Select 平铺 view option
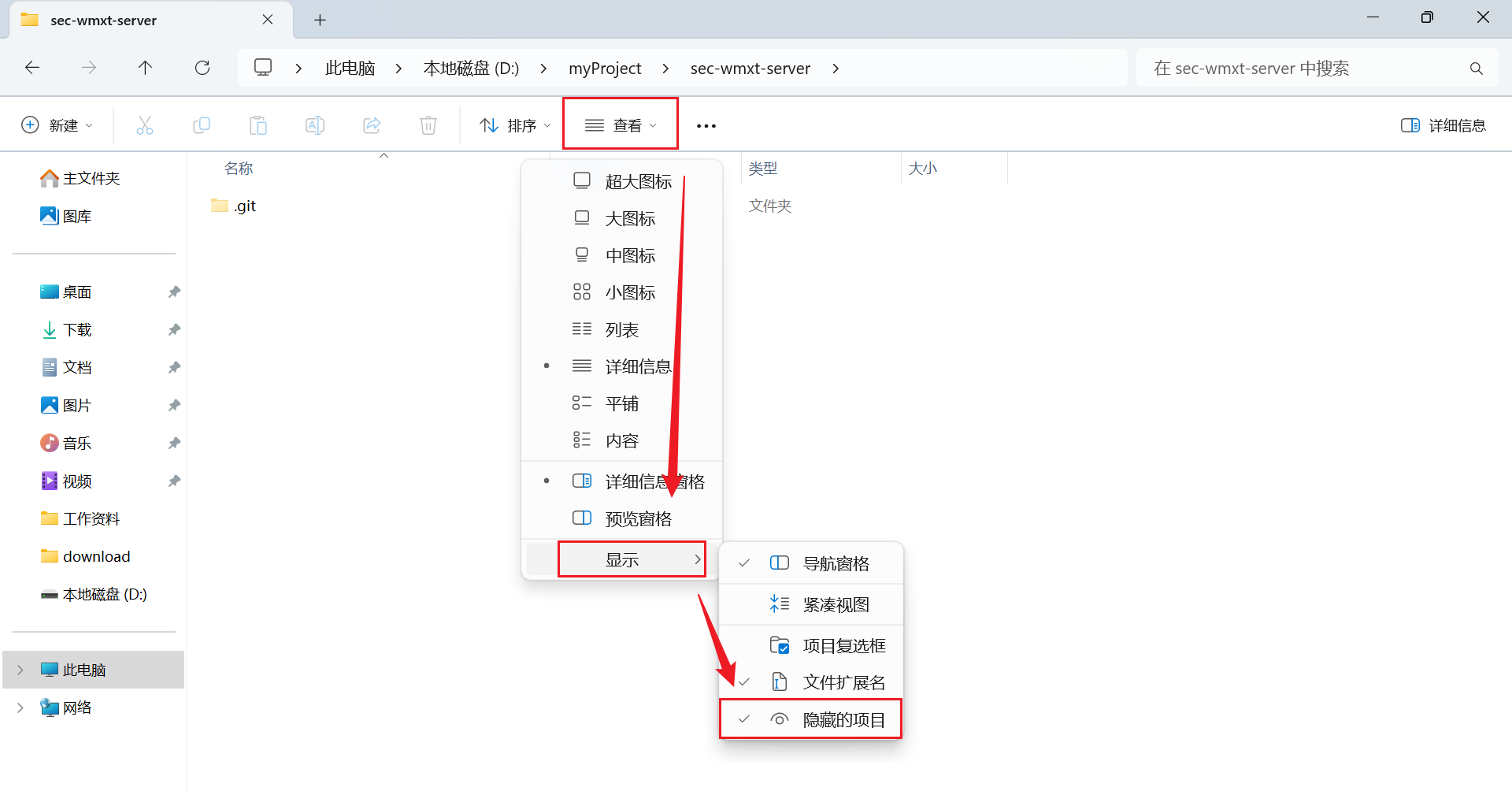Screen dimensions: 1512x791 point(622,403)
